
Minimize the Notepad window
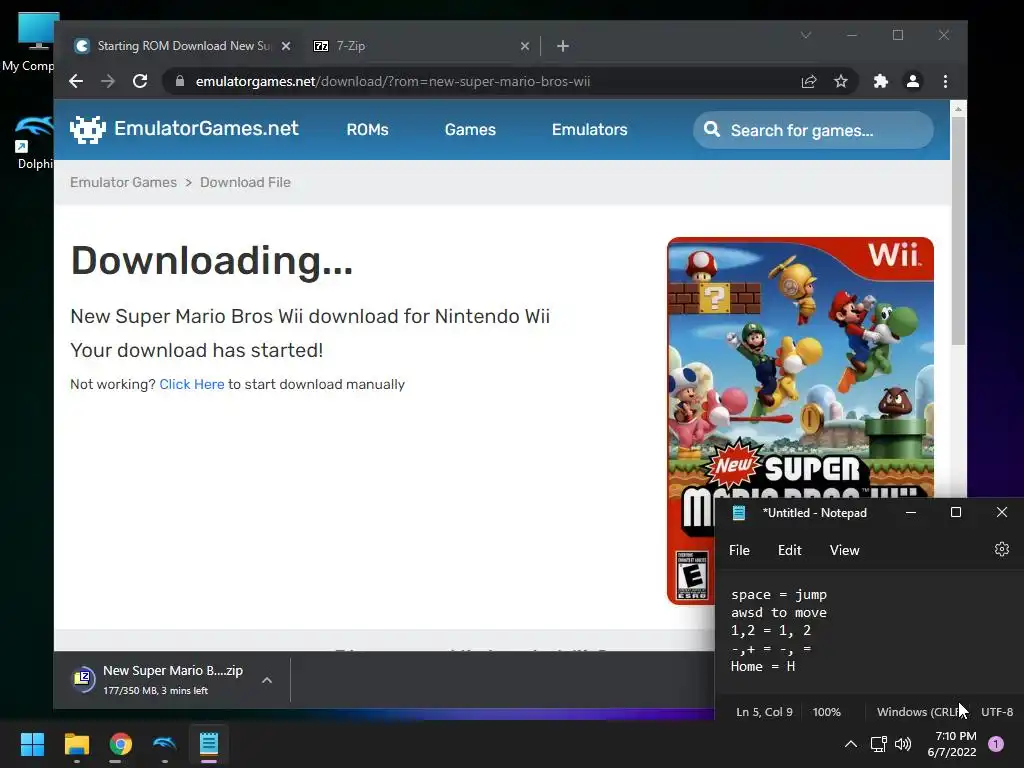[910, 513]
